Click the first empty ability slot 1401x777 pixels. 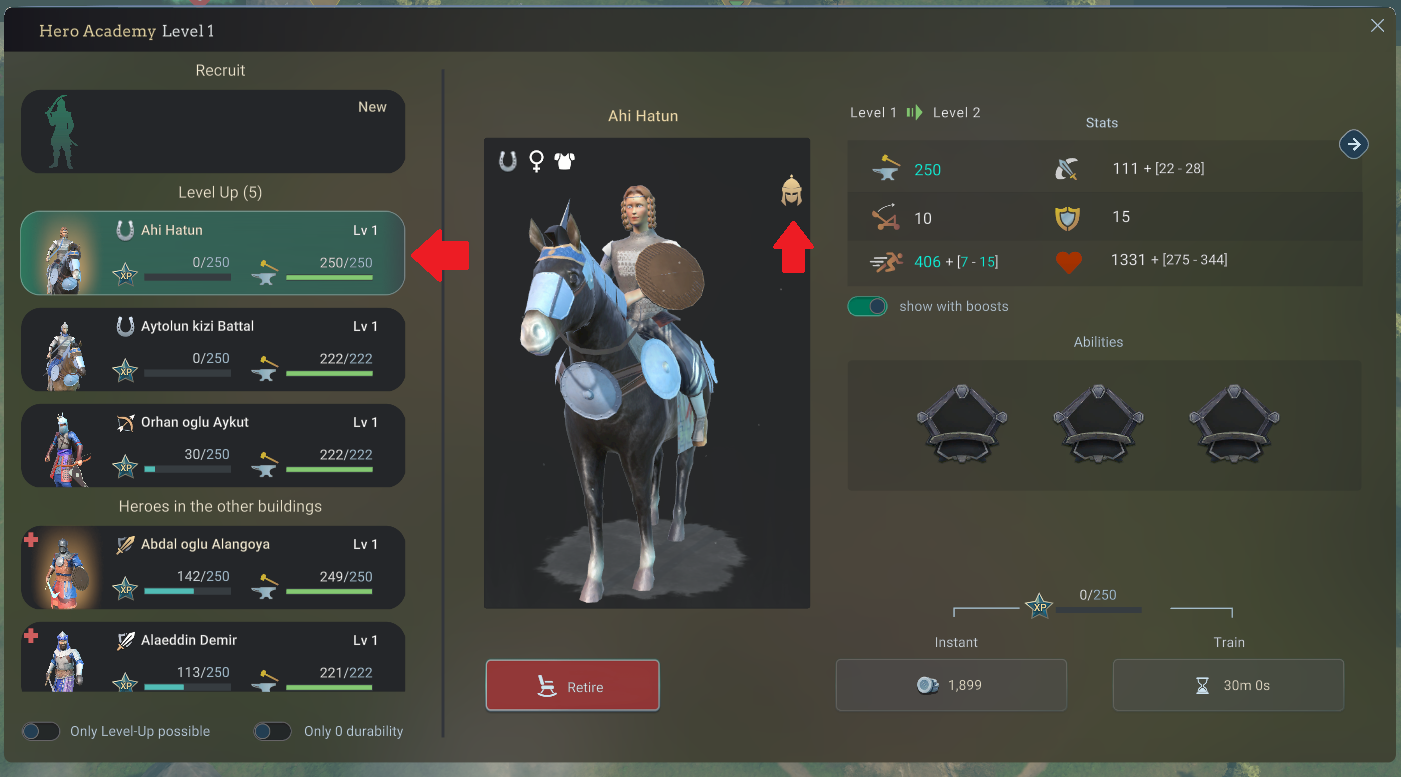tap(962, 424)
